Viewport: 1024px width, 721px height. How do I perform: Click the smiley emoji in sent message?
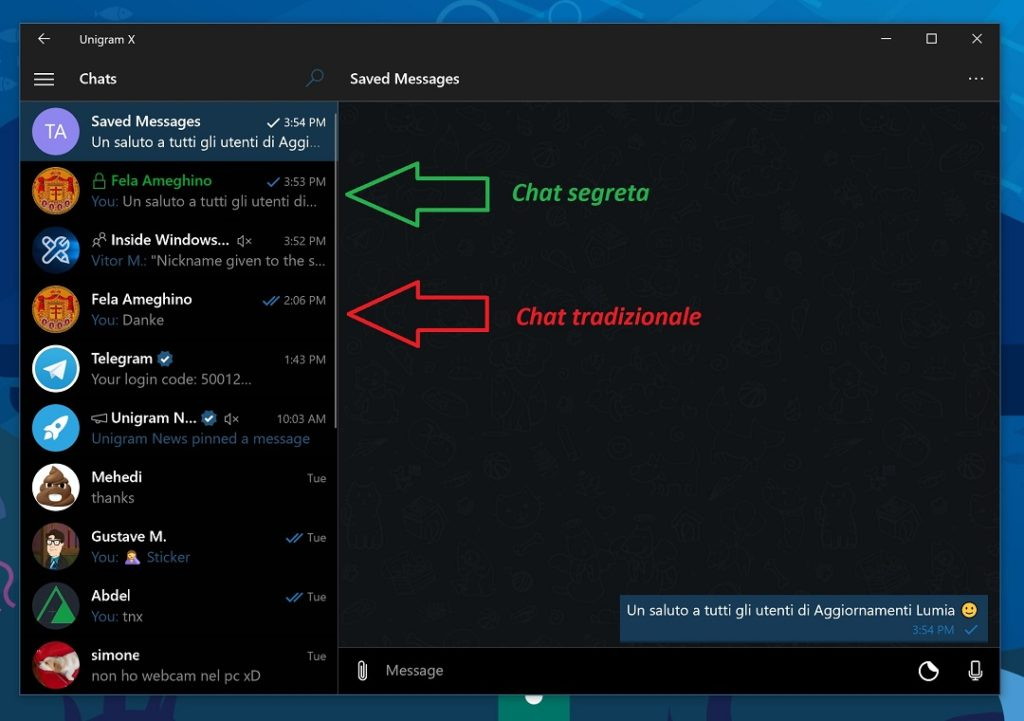point(969,610)
